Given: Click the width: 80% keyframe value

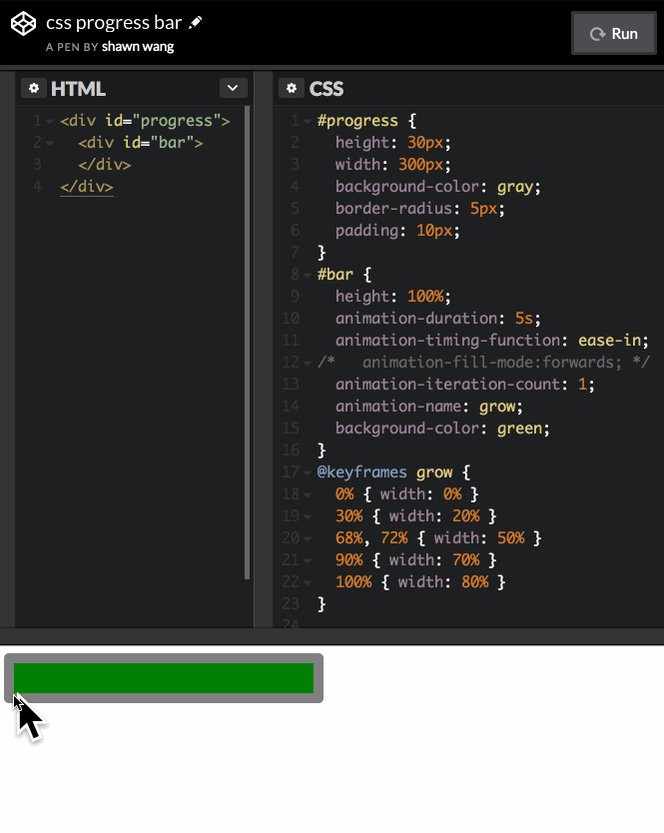Looking at the screenshot, I should (x=443, y=582).
